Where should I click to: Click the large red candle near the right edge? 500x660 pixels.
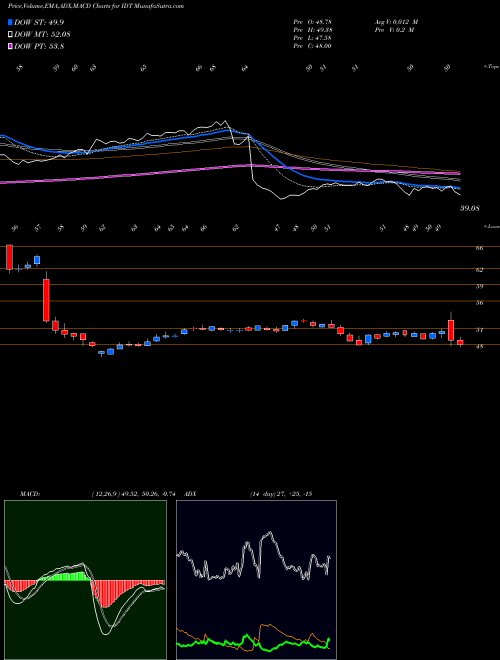point(451,330)
